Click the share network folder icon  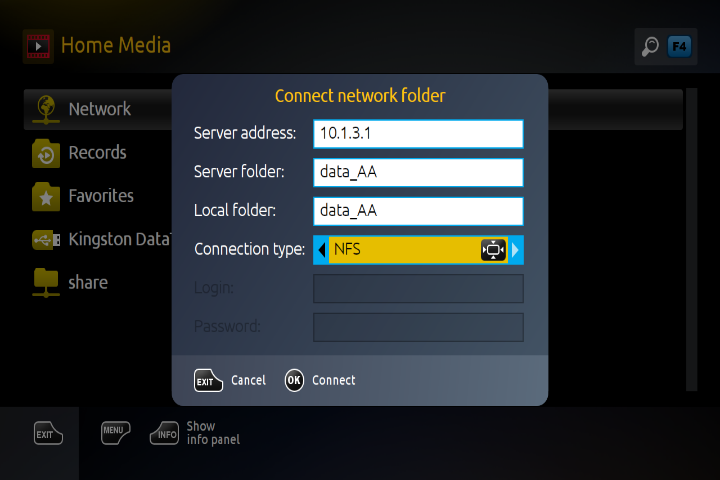point(45,283)
